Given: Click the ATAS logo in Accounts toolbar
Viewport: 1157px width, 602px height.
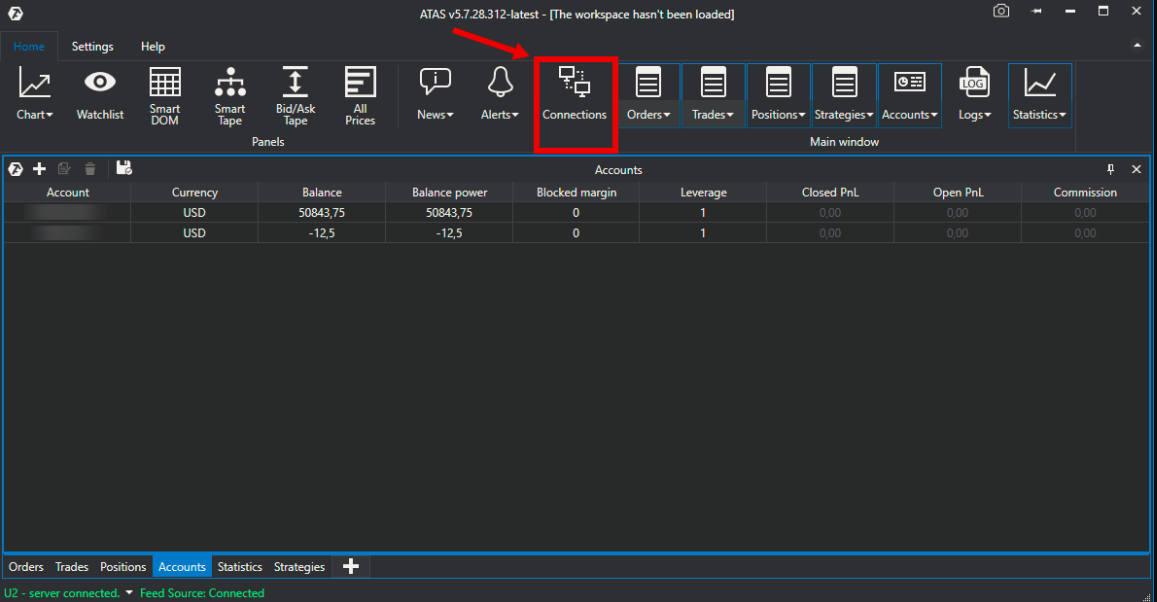Looking at the screenshot, I should [x=15, y=169].
